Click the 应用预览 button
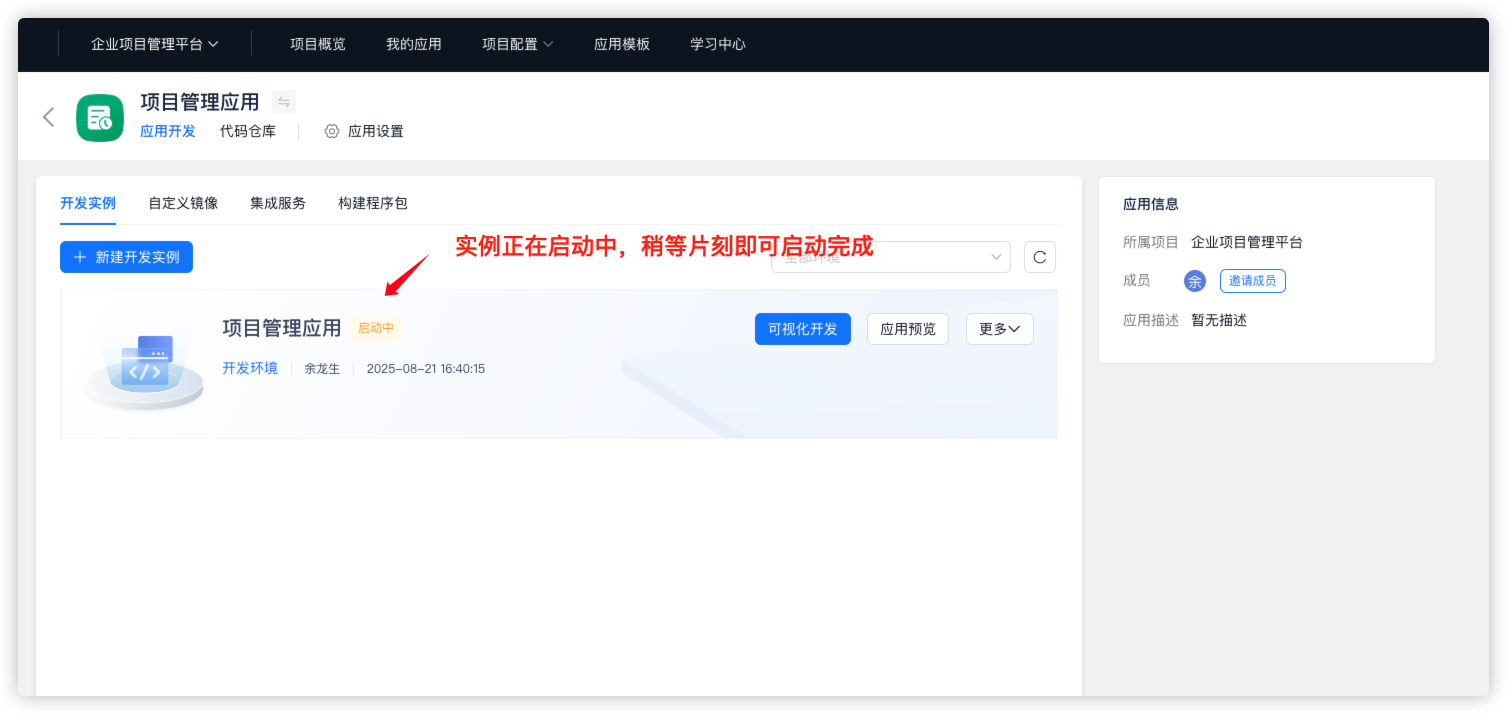Viewport: 1507px width, 714px height. (x=907, y=329)
